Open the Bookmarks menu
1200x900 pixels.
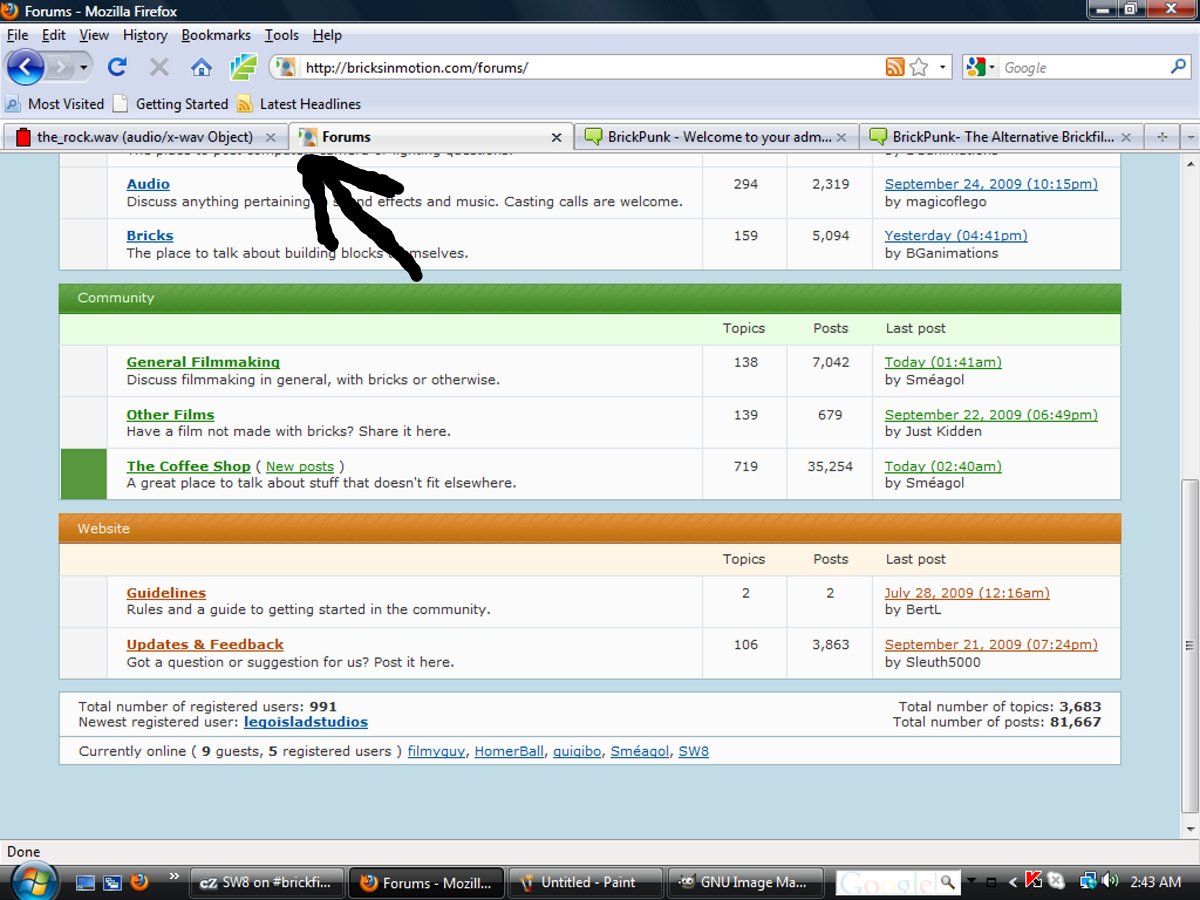pos(217,35)
